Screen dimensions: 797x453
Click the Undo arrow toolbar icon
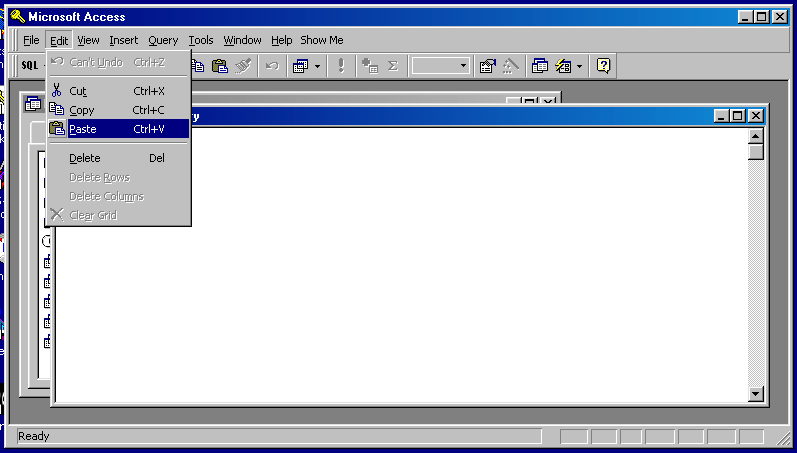[272, 66]
